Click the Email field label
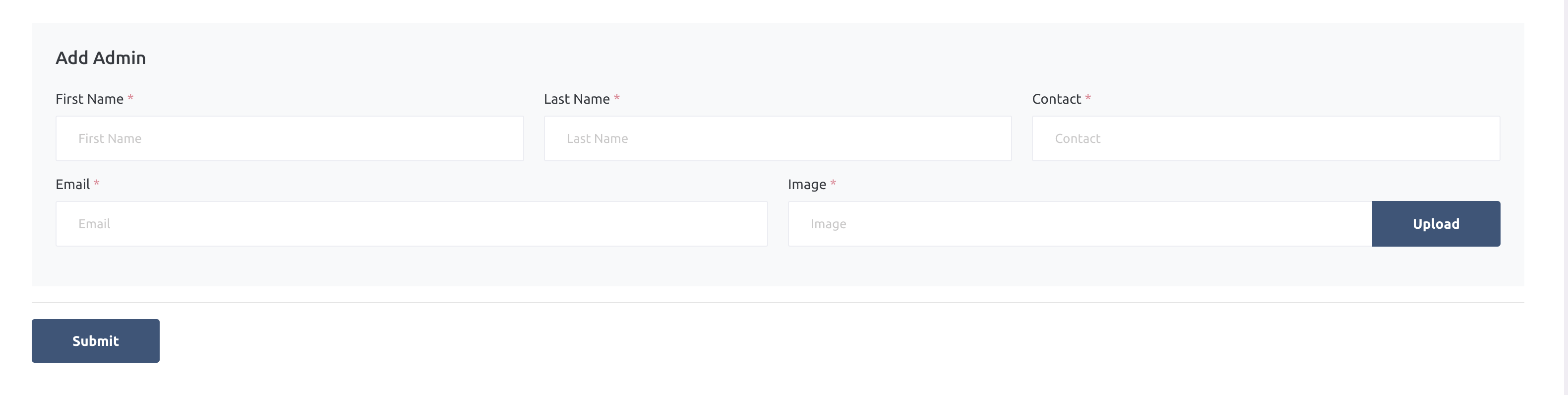Screen dimensions: 1568x395 (72, 184)
